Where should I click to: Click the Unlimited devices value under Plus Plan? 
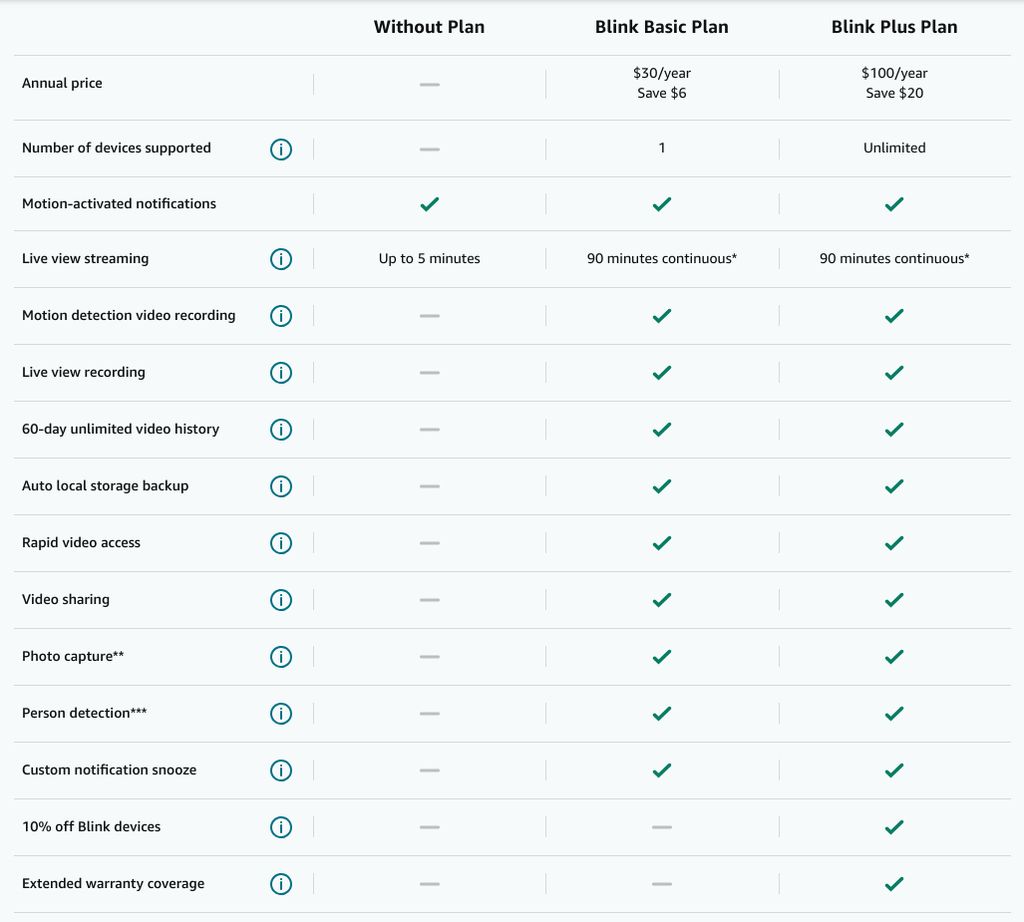pos(894,148)
